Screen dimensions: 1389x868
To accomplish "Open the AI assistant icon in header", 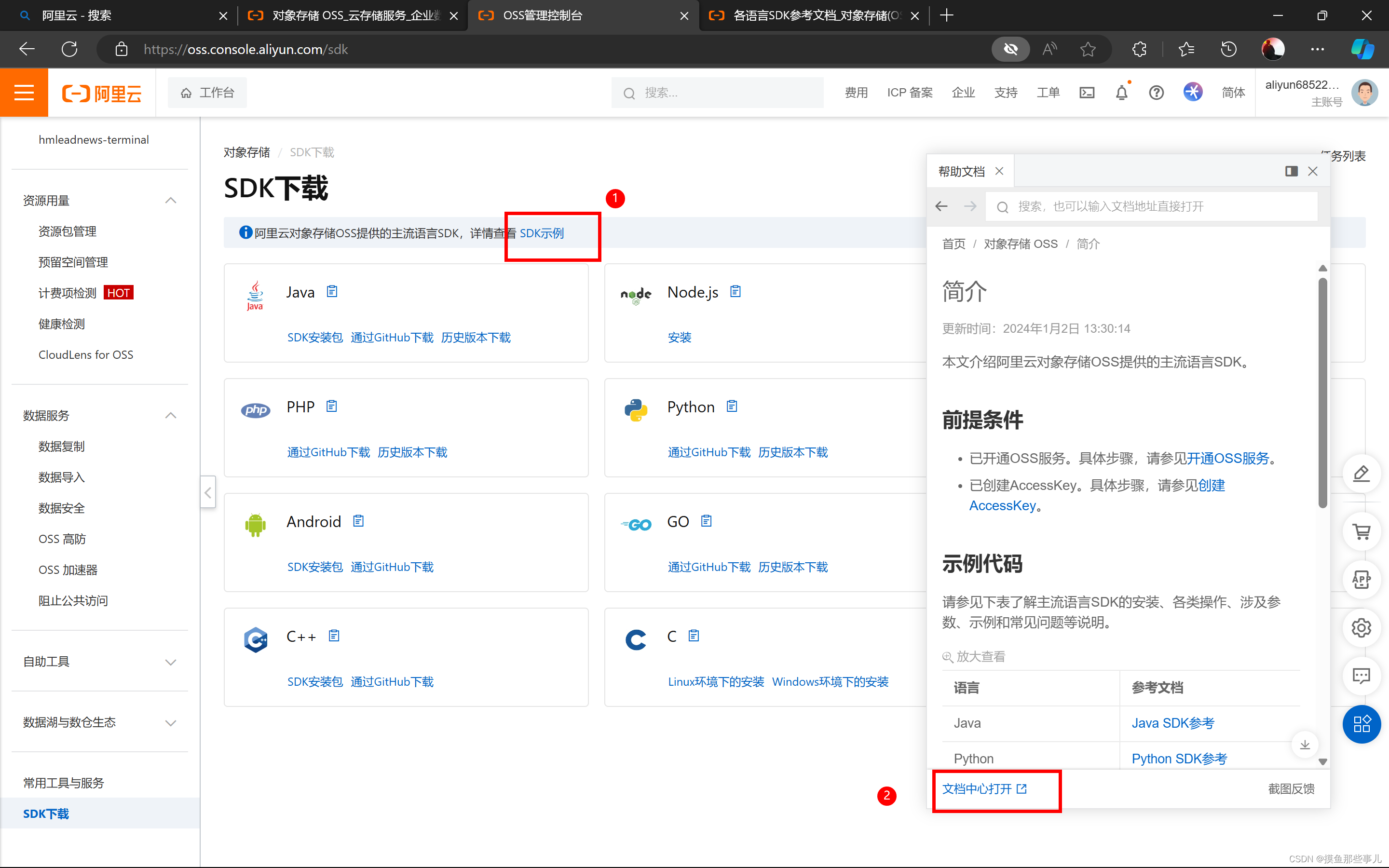I will (1193, 92).
